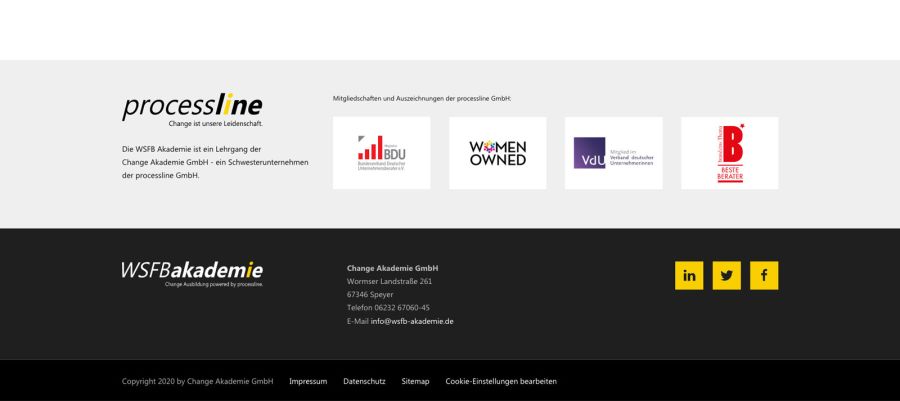The image size is (900, 401).
Task: Open the Datenschutz link
Action: tap(364, 381)
